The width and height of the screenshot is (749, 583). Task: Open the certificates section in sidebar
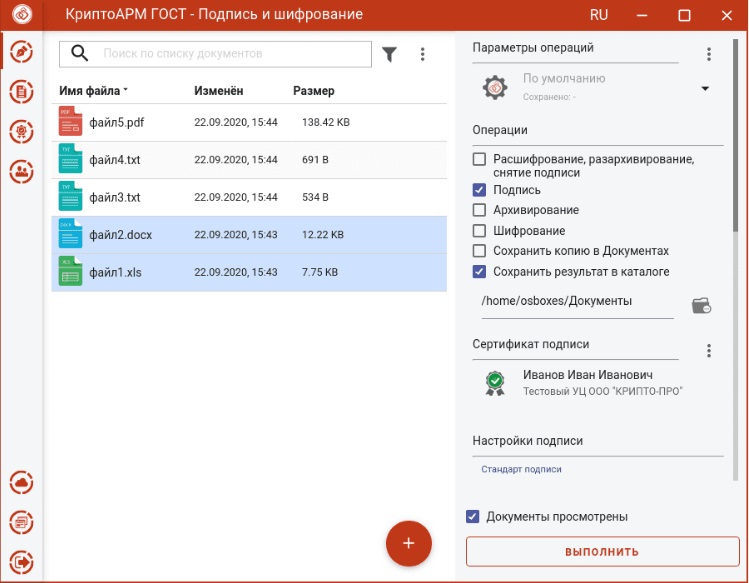pyautogui.click(x=21, y=131)
